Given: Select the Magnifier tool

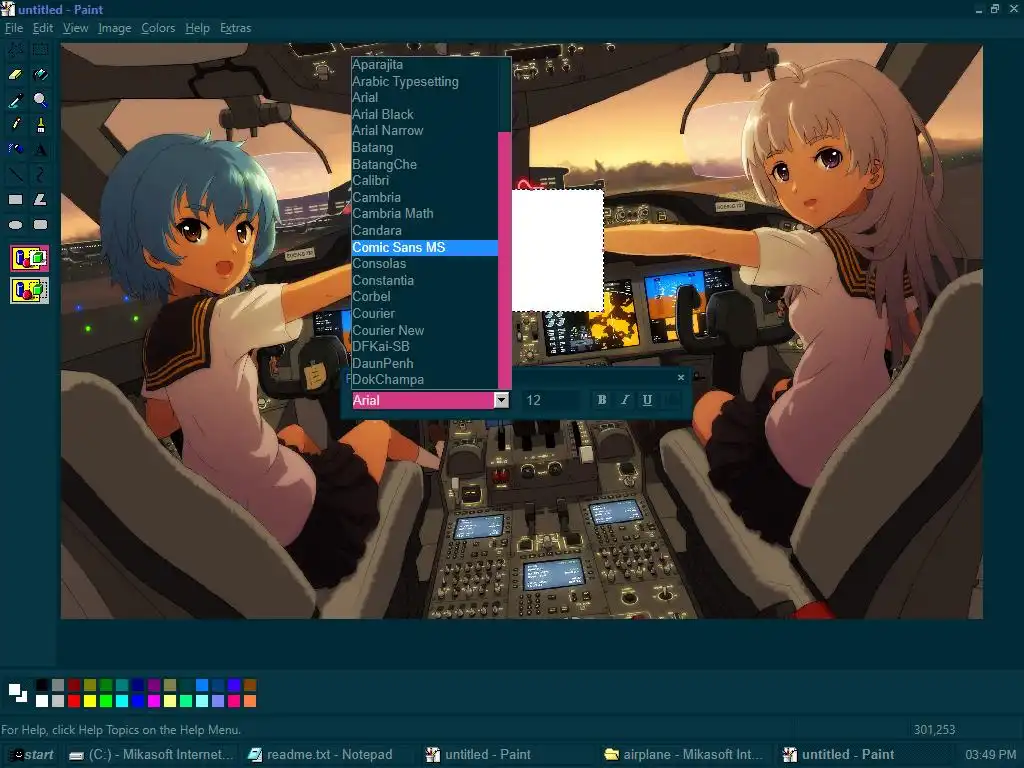Looking at the screenshot, I should coord(40,99).
